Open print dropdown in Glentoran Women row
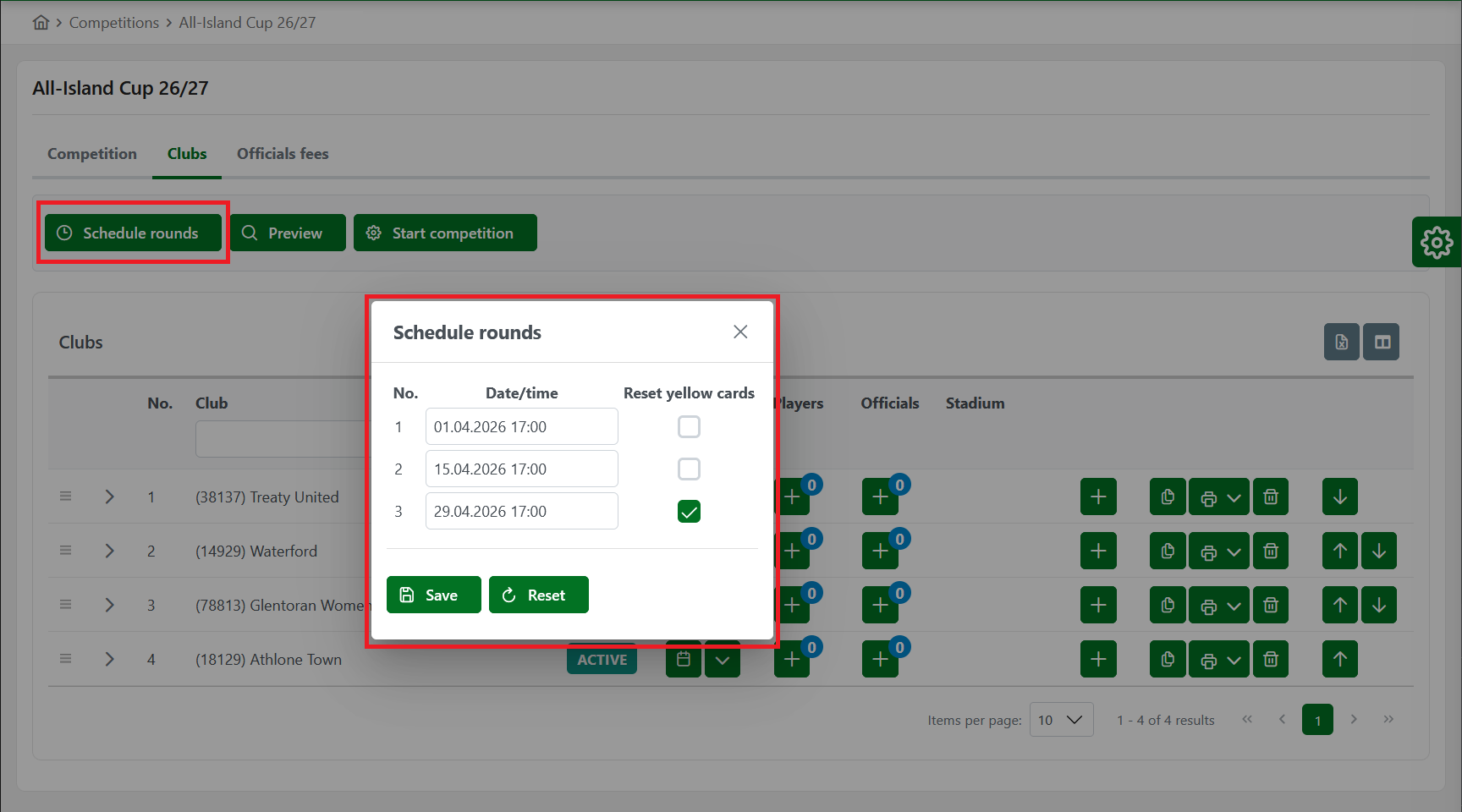1462x812 pixels. (1218, 606)
